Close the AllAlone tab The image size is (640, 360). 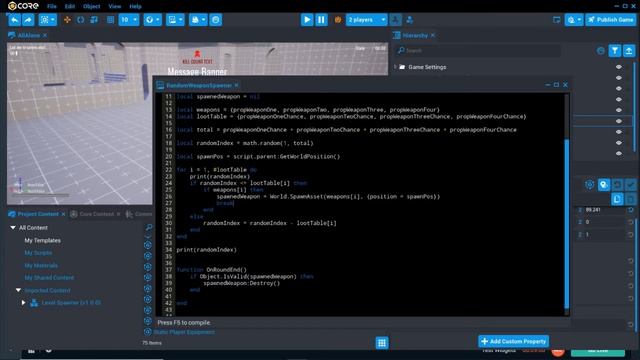[45, 36]
